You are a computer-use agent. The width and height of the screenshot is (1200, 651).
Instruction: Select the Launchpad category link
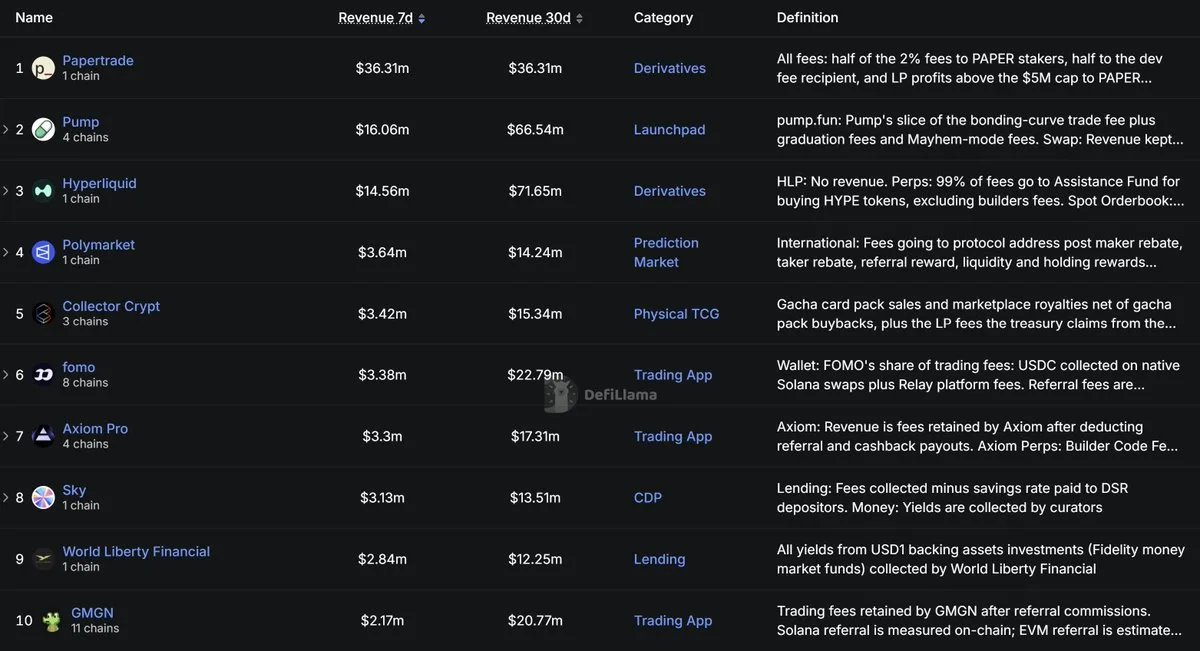pos(669,130)
